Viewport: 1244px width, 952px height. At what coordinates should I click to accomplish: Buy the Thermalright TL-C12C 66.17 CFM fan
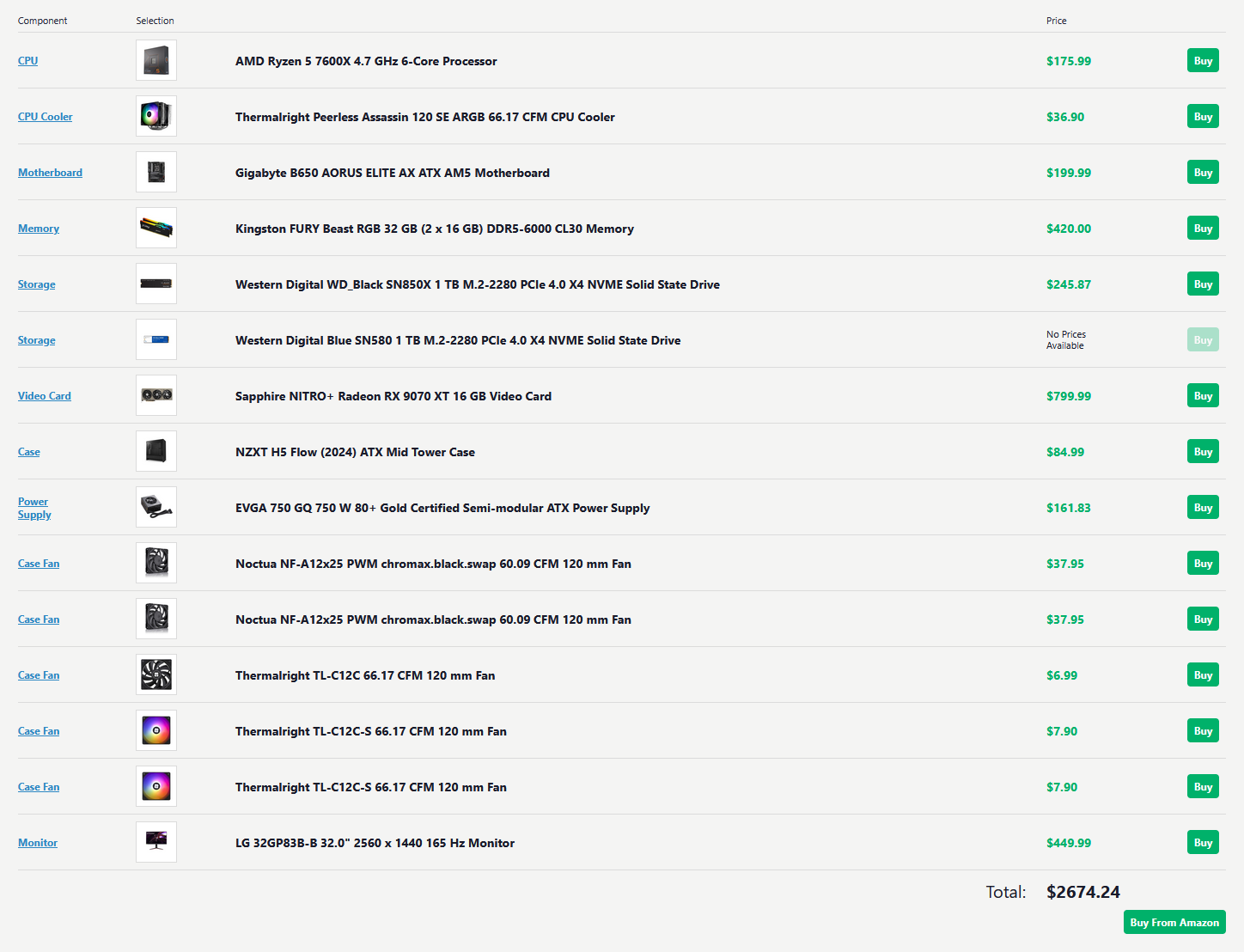pos(1203,675)
